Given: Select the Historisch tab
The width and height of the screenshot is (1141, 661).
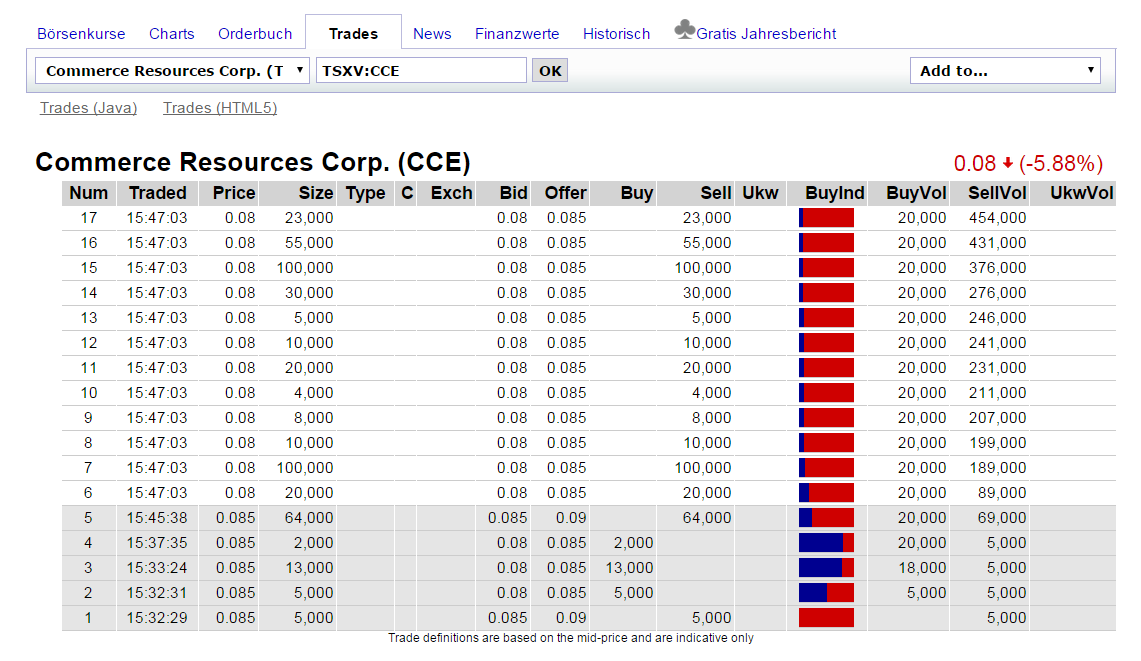Looking at the screenshot, I should 616,33.
